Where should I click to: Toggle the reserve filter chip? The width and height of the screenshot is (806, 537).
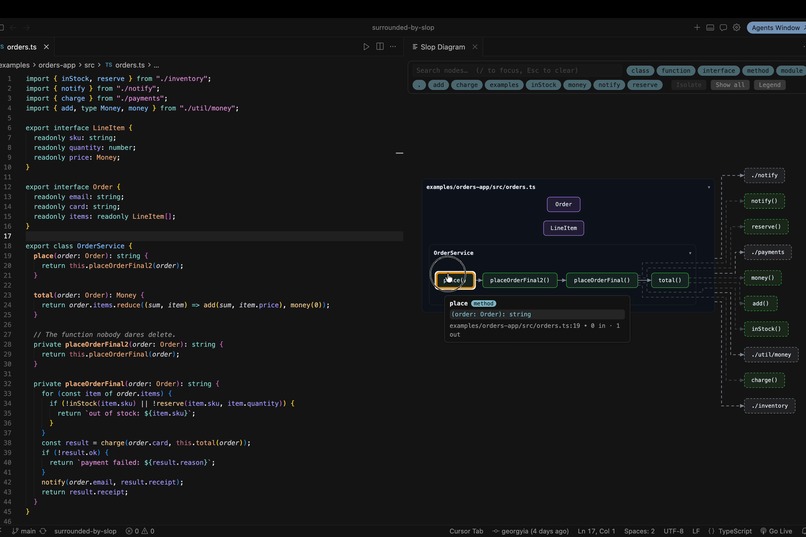tap(645, 85)
